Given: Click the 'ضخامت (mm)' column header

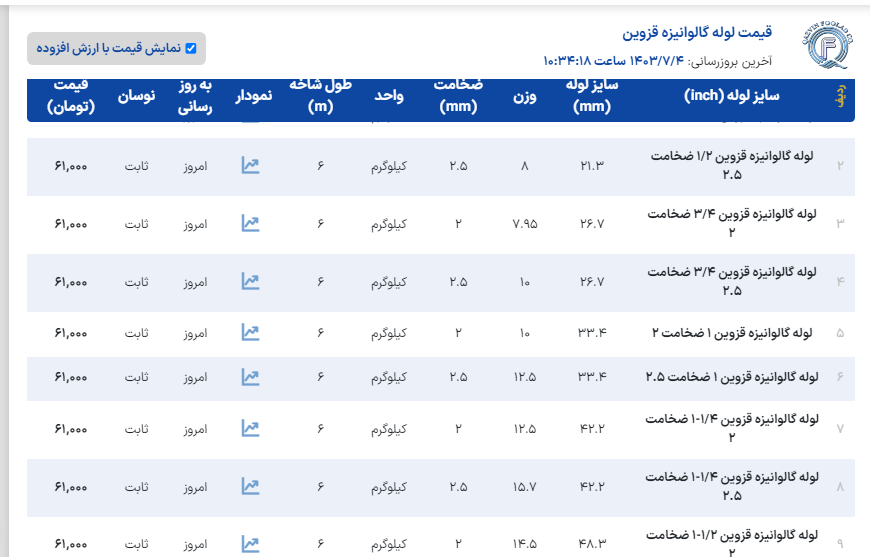Looking at the screenshot, I should pyautogui.click(x=459, y=96).
